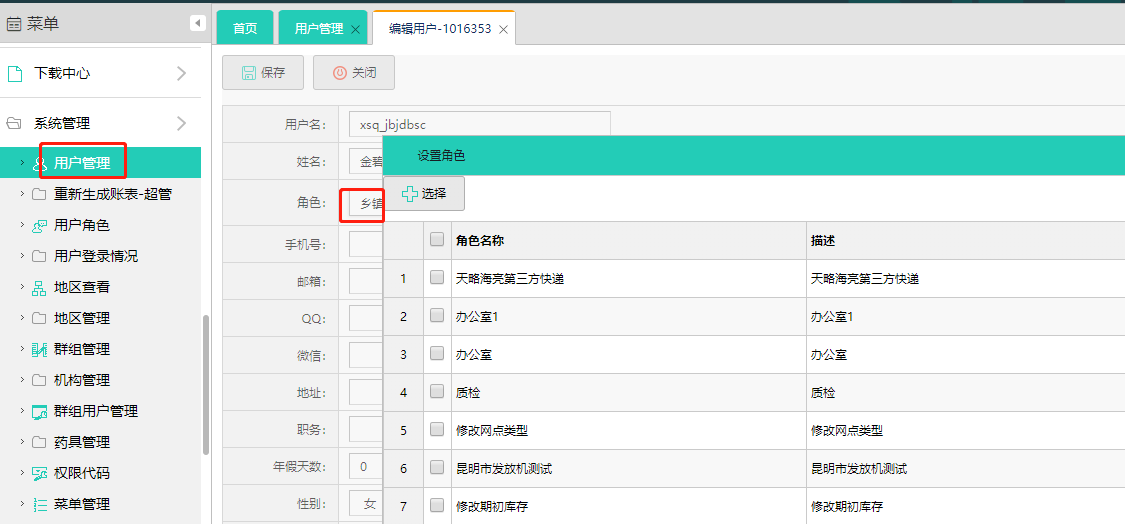This screenshot has width=1125, height=524.
Task: Expand the 系统管理 menu chevron
Action: tap(181, 123)
